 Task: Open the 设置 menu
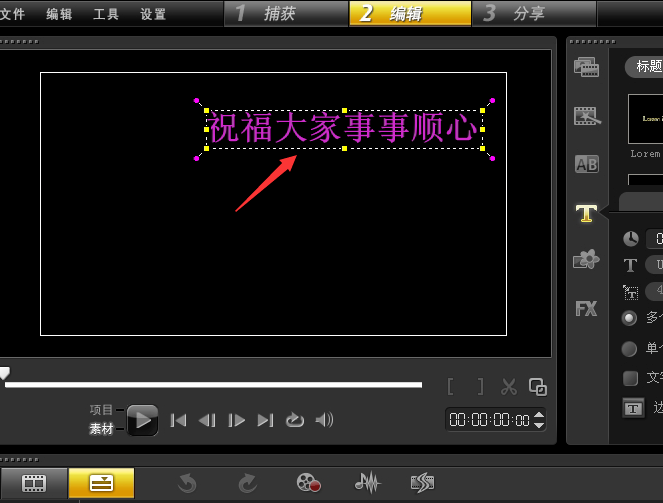pos(153,14)
